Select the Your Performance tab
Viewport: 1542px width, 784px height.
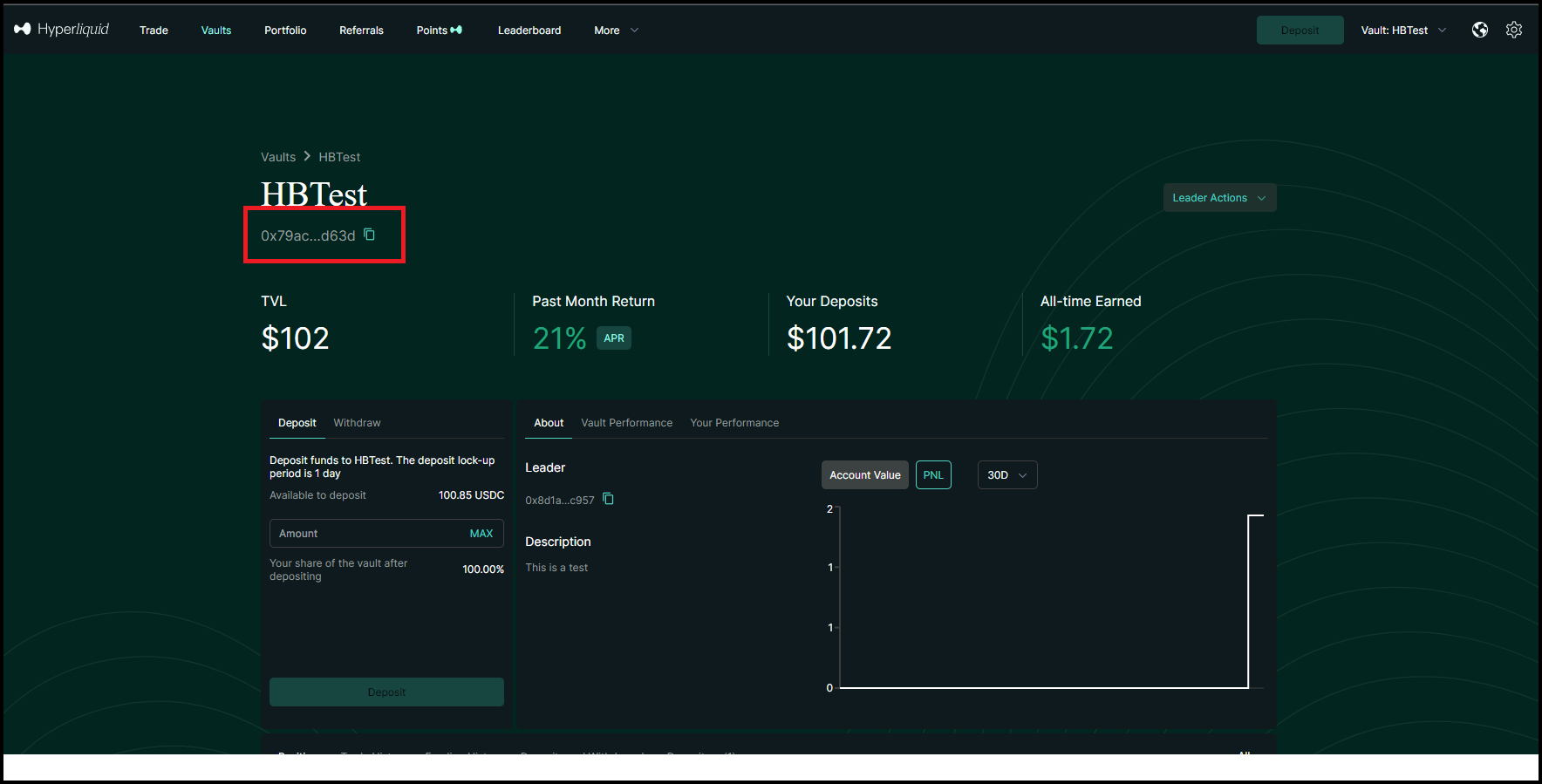[x=734, y=423]
